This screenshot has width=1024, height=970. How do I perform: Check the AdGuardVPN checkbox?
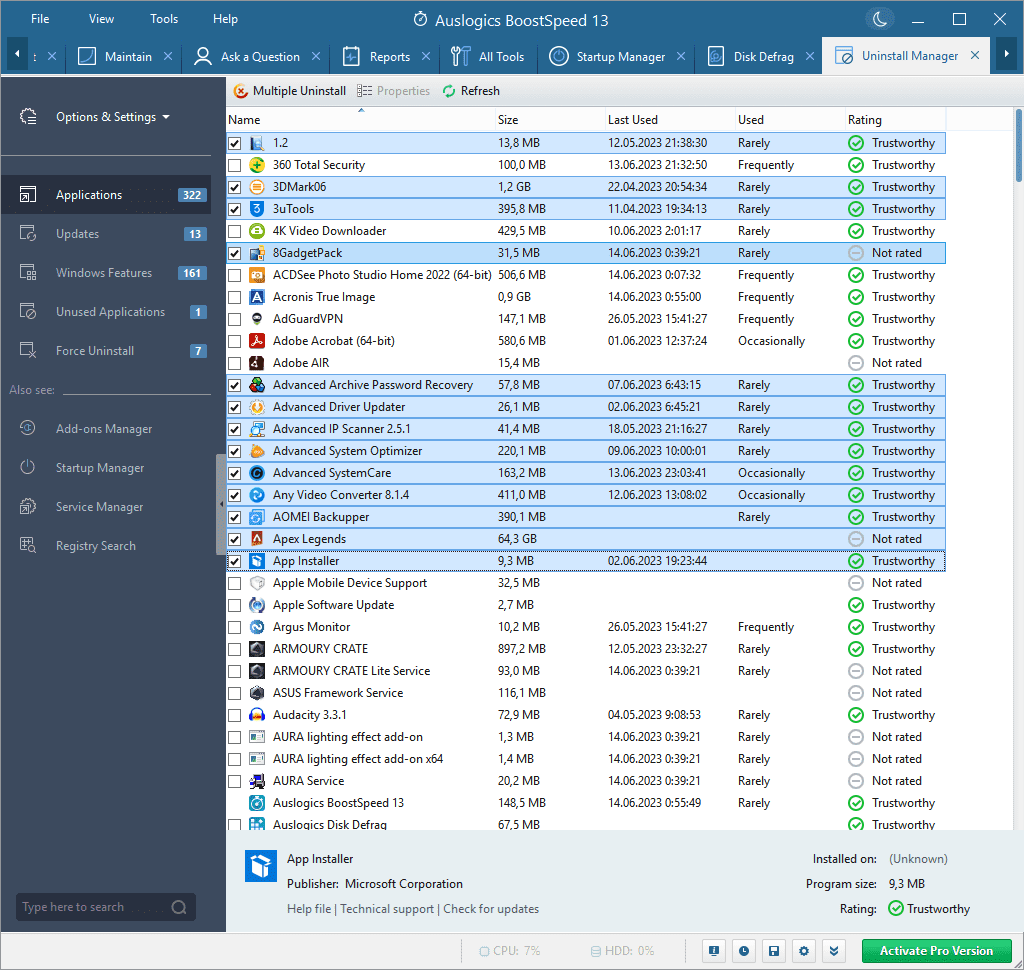click(235, 319)
